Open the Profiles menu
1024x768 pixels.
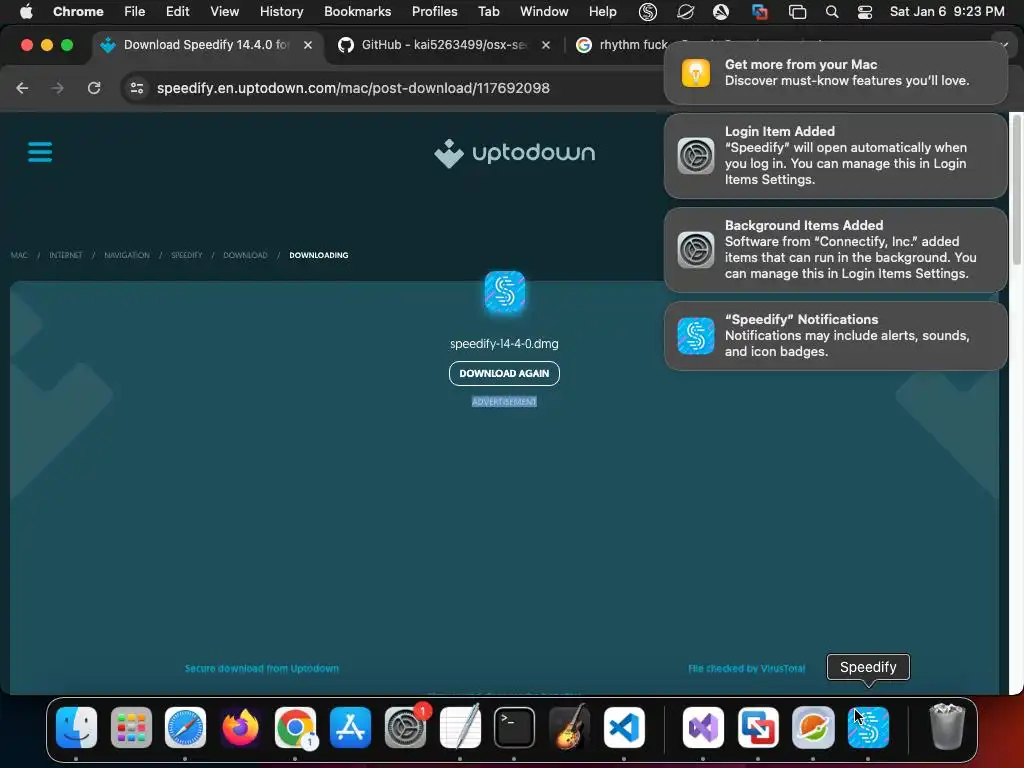tap(434, 11)
